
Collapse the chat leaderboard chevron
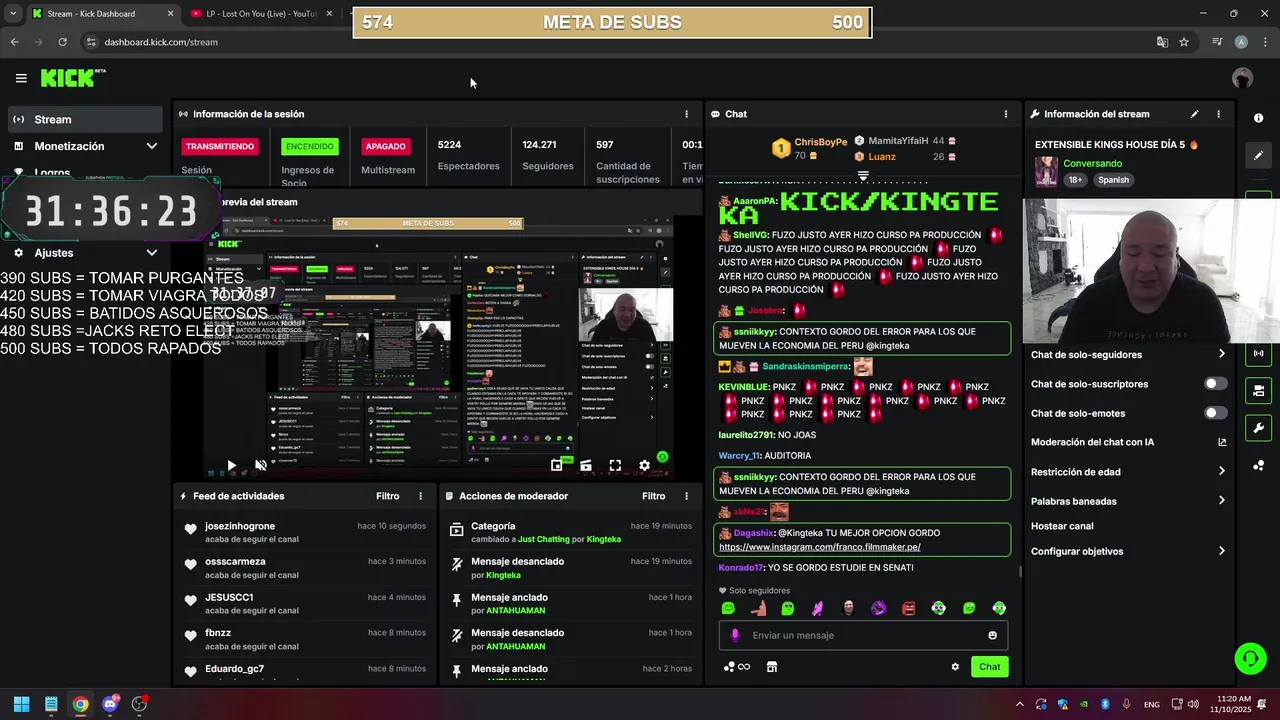click(863, 175)
